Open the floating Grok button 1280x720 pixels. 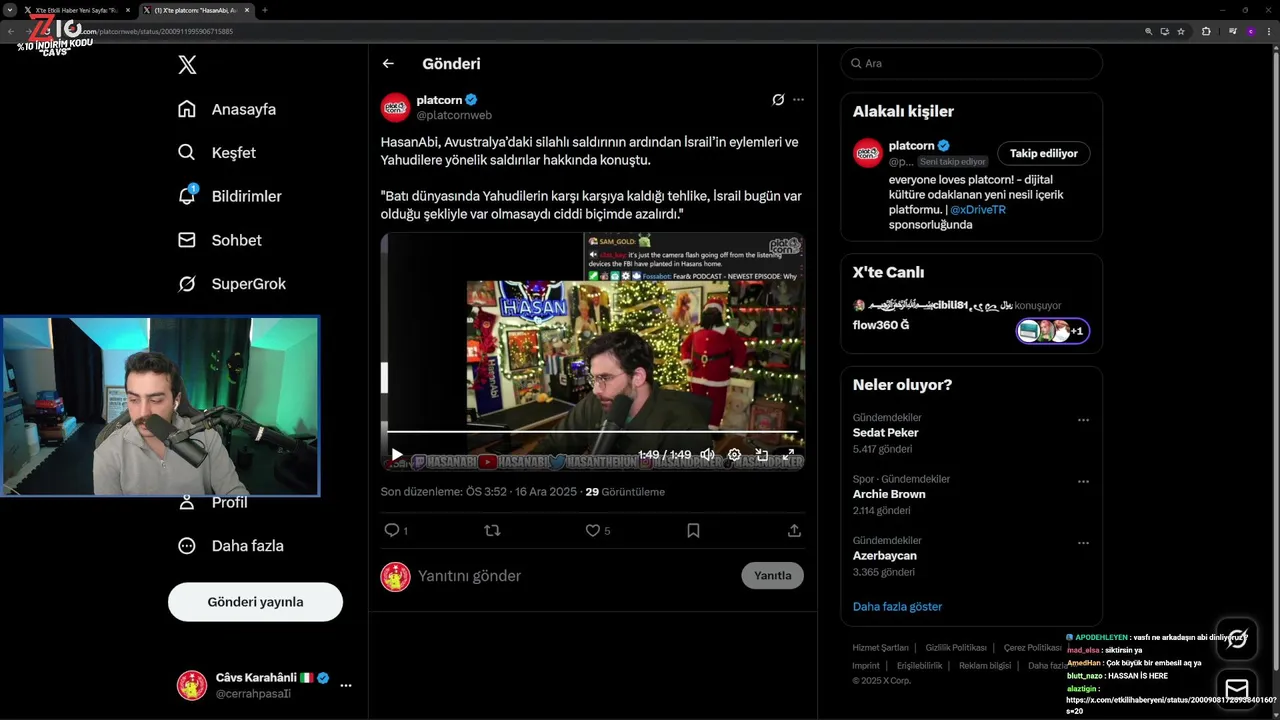[x=1237, y=638]
